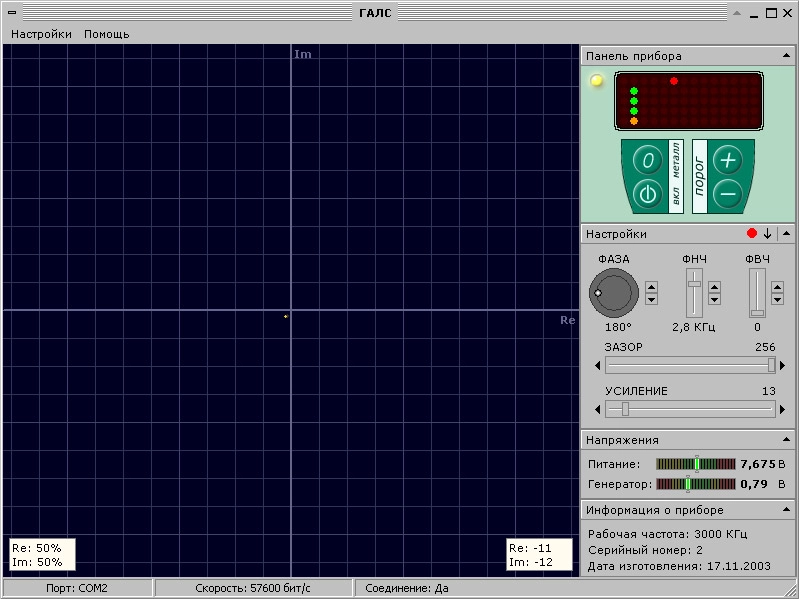Click the ФАЗА rotary knob
The image size is (799, 599).
point(613,293)
